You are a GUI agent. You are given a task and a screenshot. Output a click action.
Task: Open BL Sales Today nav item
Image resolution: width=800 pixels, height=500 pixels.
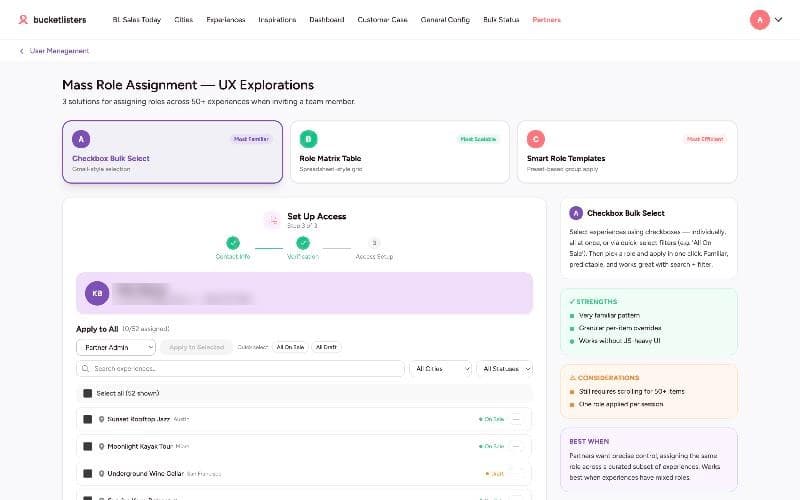click(137, 19)
